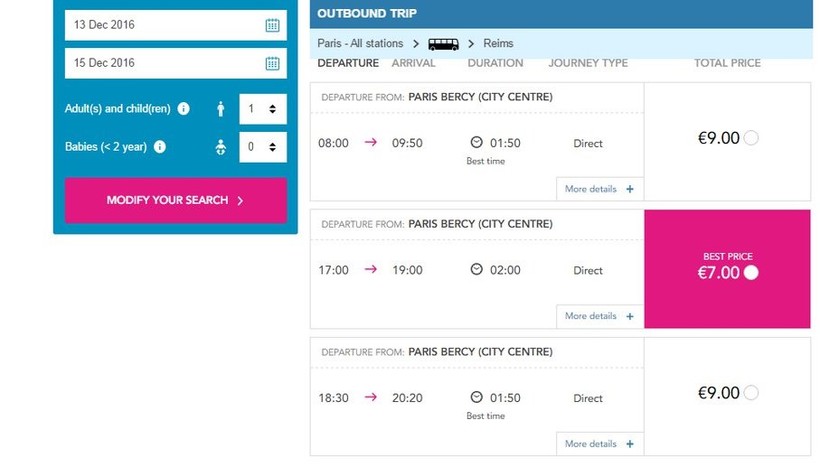This screenshot has height=467, width=820.
Task: Open the adults and children count dropdown
Action: point(263,109)
